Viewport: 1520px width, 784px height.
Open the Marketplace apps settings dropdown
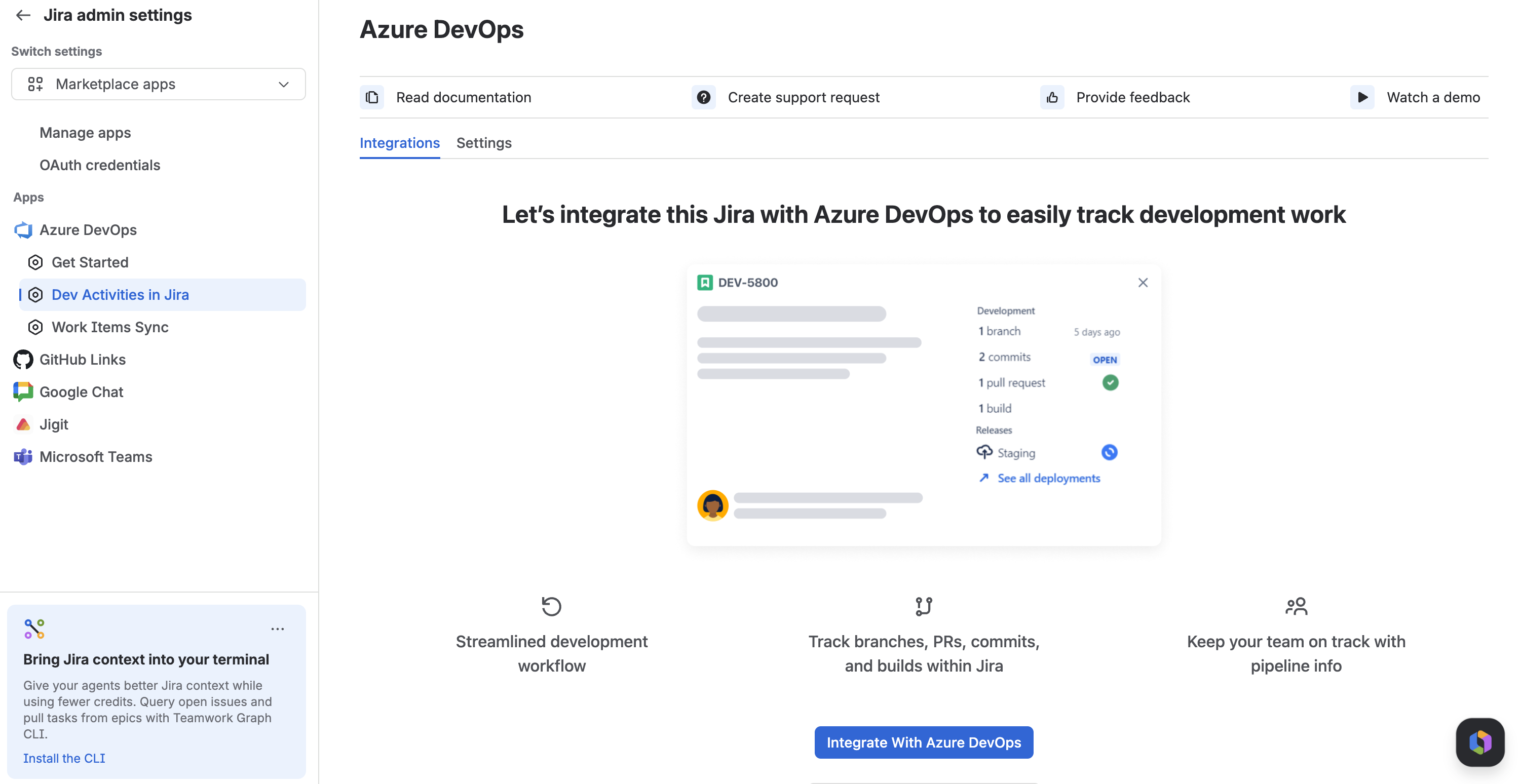tap(158, 85)
